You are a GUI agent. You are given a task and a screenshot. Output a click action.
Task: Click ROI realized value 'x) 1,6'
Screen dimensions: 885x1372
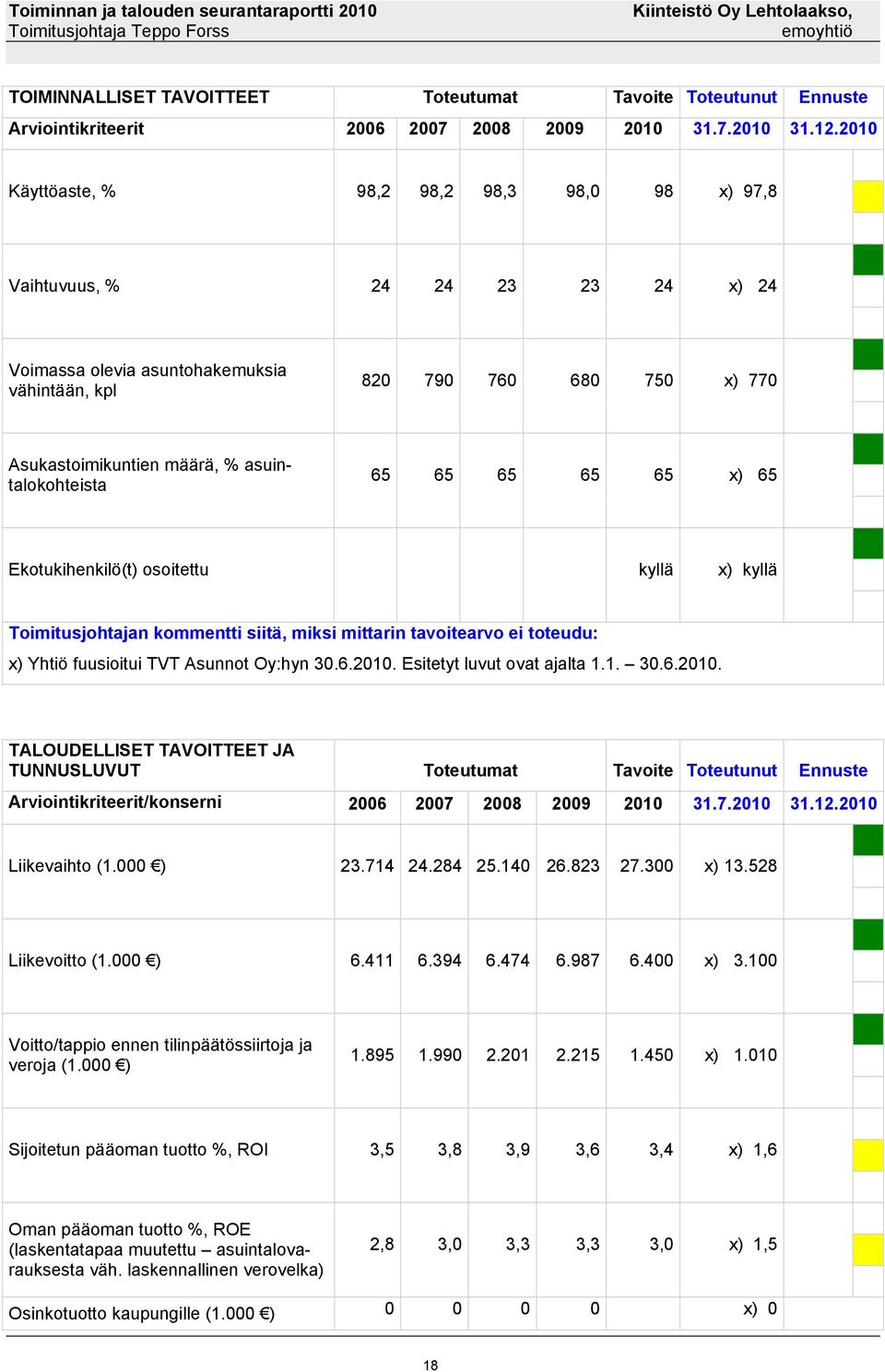click(x=752, y=1149)
